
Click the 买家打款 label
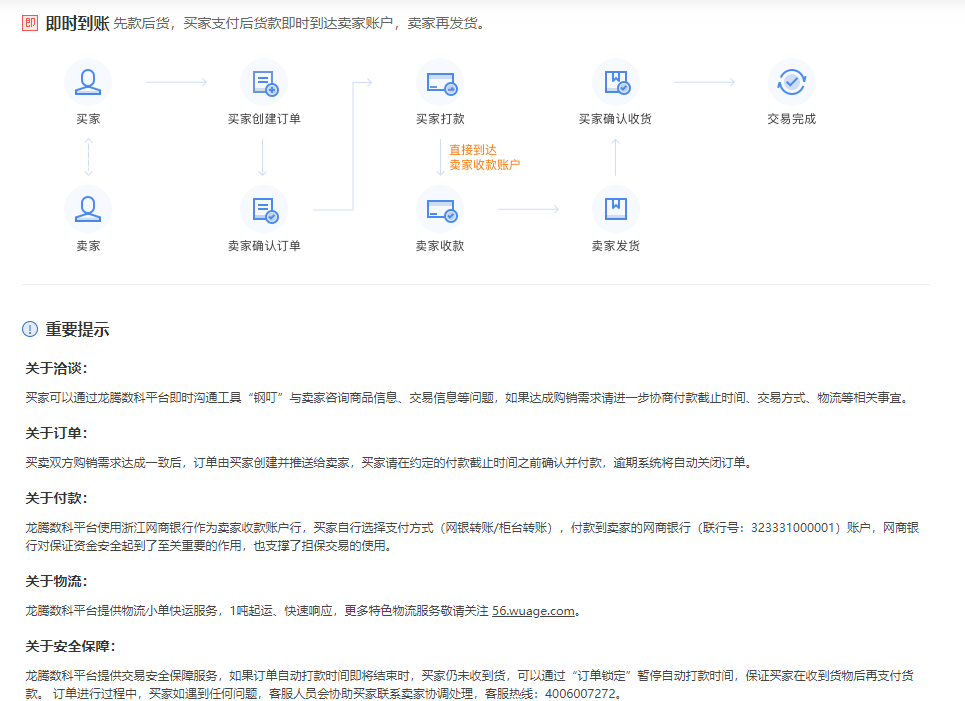440,119
